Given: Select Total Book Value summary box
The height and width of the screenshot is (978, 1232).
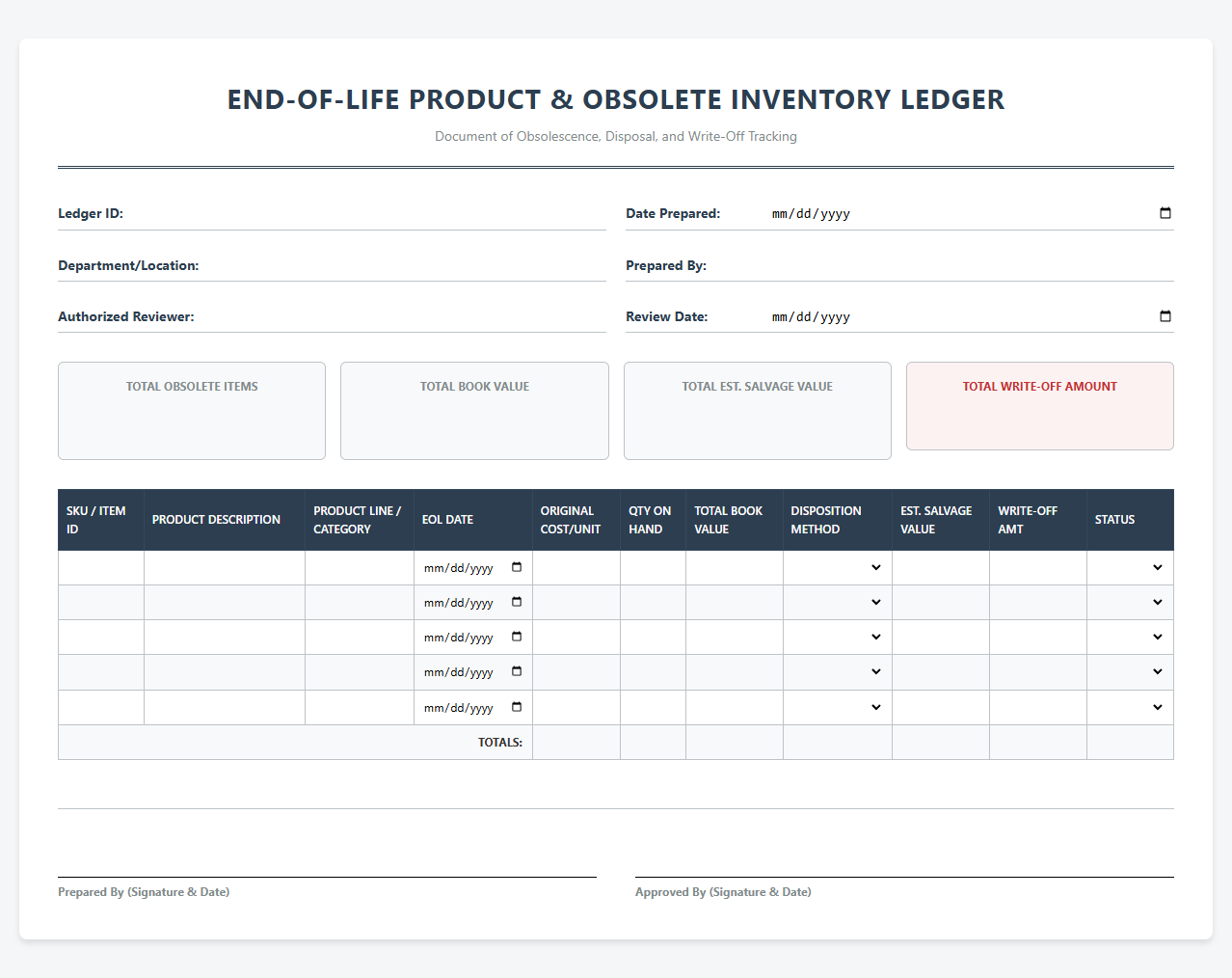Looking at the screenshot, I should click(x=474, y=411).
